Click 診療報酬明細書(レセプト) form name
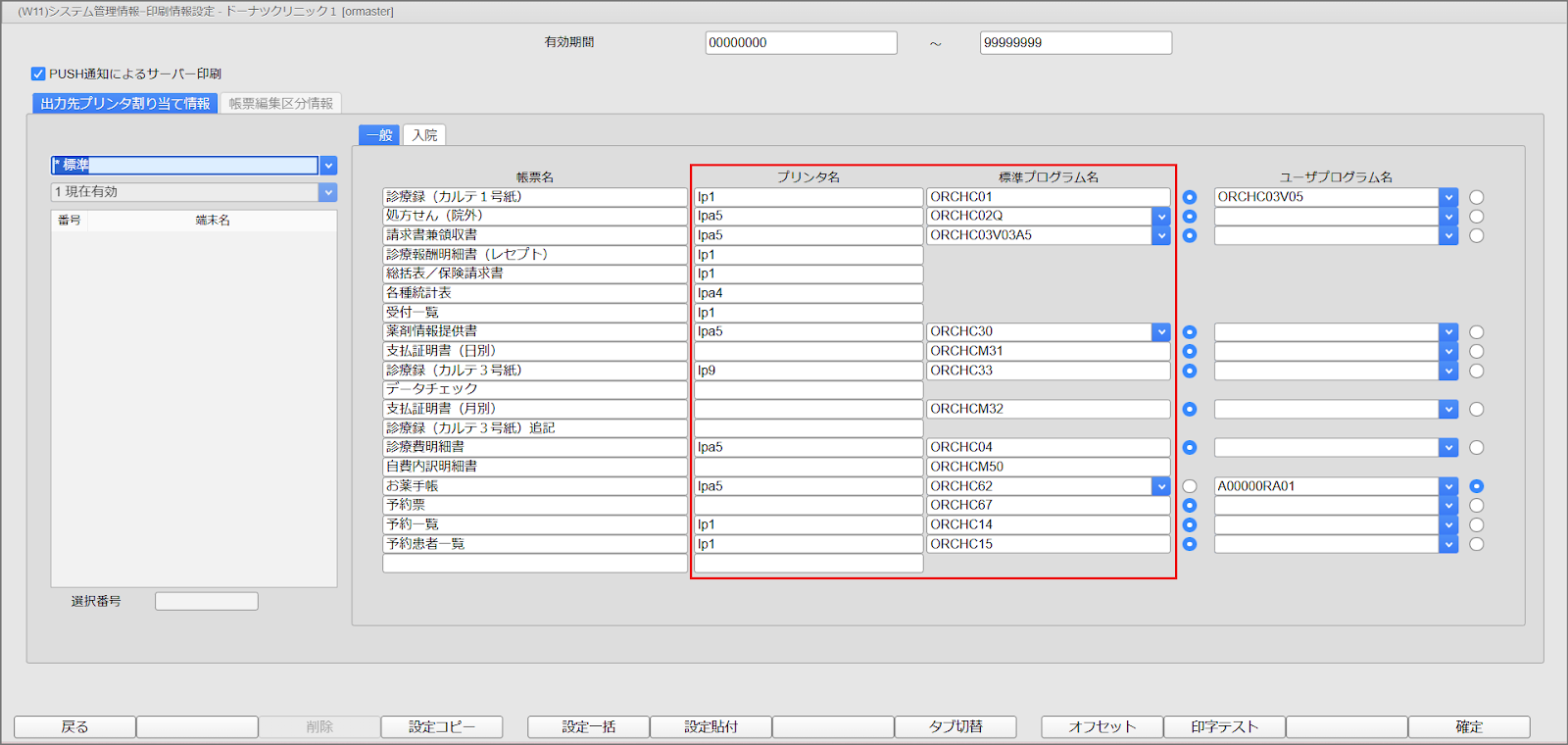 (x=535, y=255)
